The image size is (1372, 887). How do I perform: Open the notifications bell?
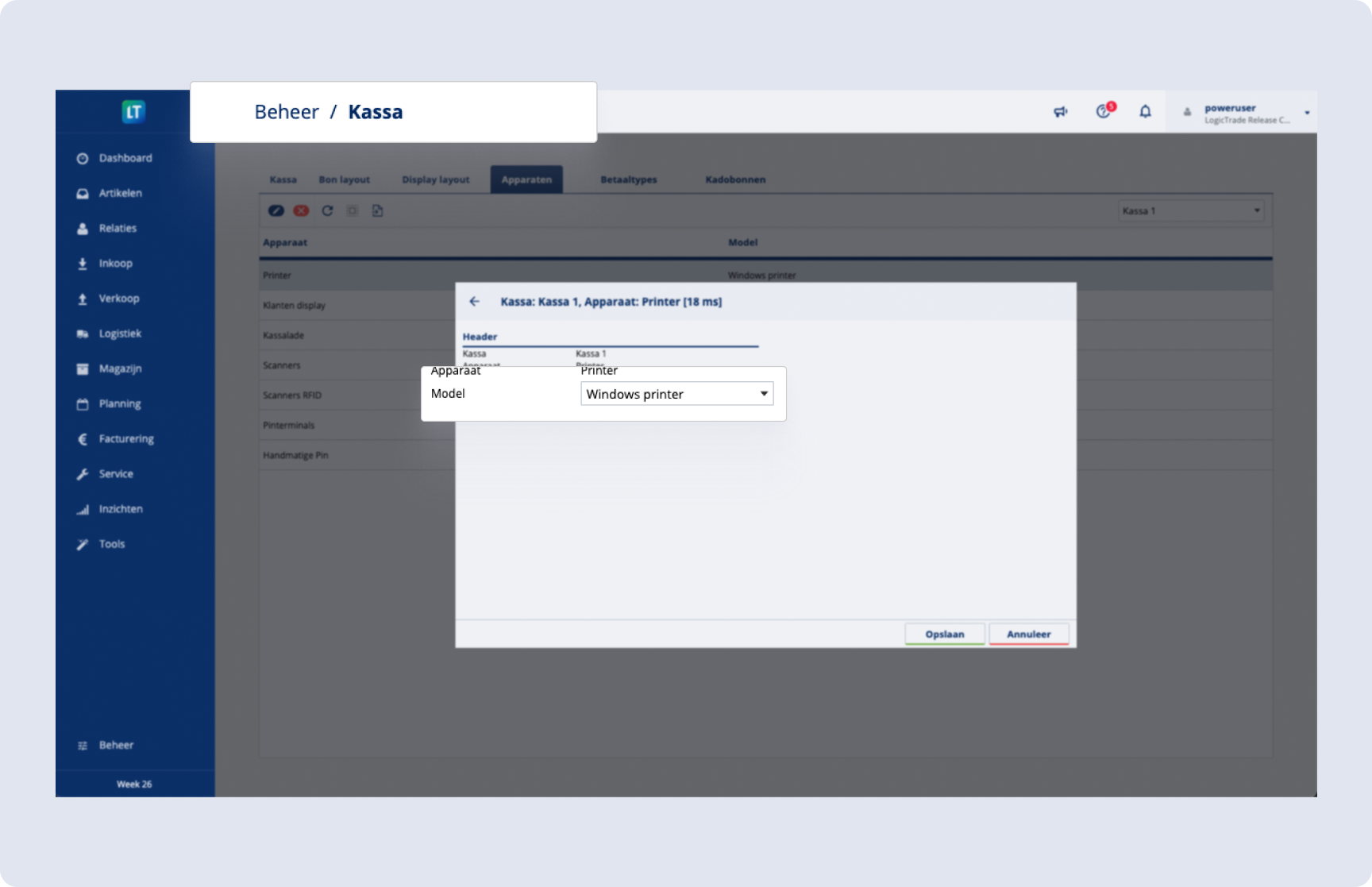click(1145, 112)
